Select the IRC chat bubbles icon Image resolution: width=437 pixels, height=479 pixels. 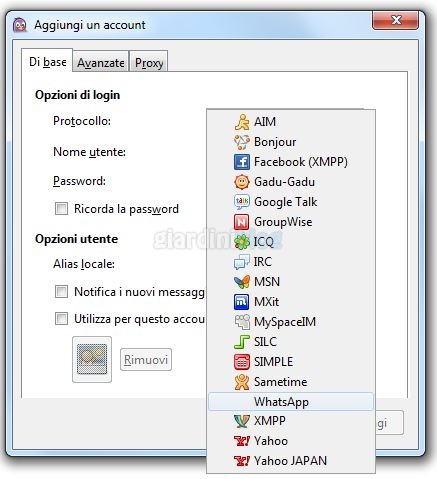242,262
